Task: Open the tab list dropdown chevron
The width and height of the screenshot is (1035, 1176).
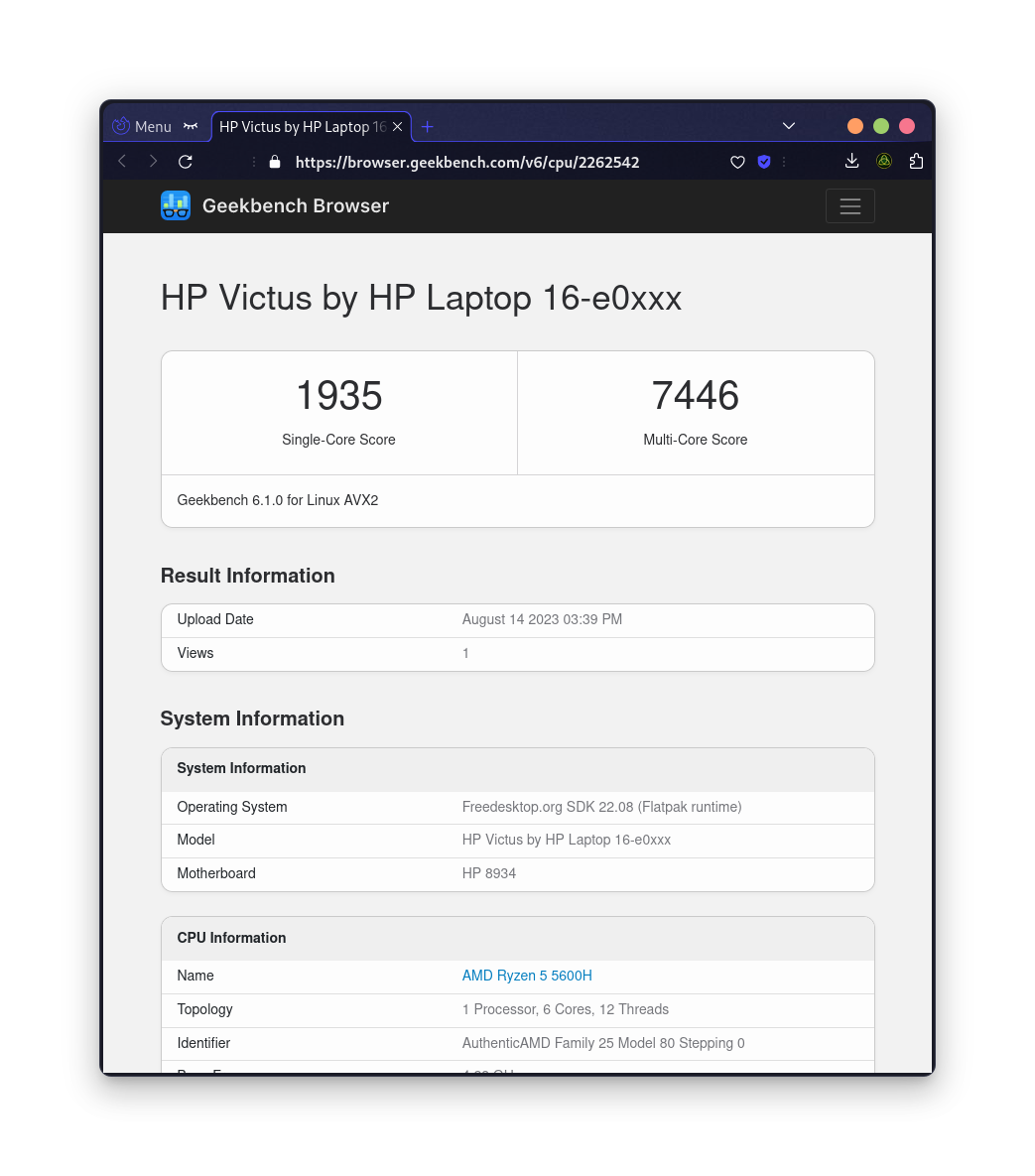Action: click(x=788, y=126)
